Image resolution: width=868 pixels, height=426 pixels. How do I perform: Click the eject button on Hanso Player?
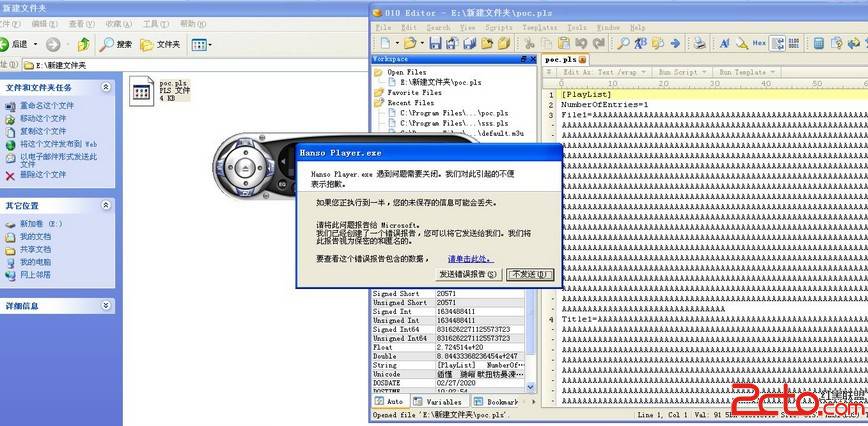pos(245,167)
